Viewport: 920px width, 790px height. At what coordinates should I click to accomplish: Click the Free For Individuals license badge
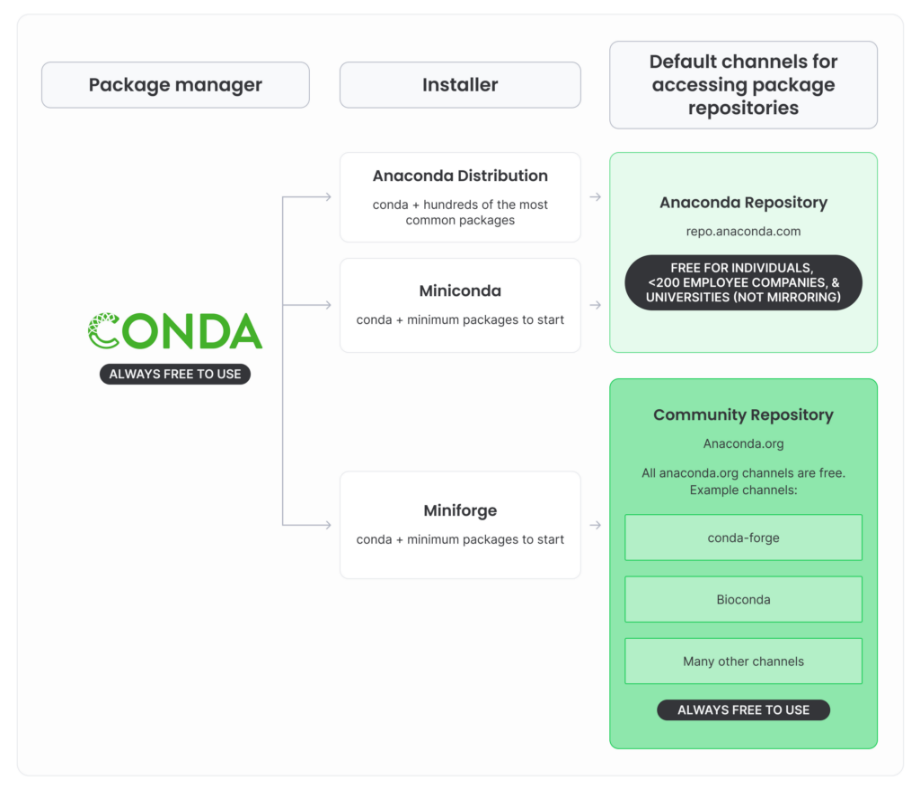[x=743, y=283]
